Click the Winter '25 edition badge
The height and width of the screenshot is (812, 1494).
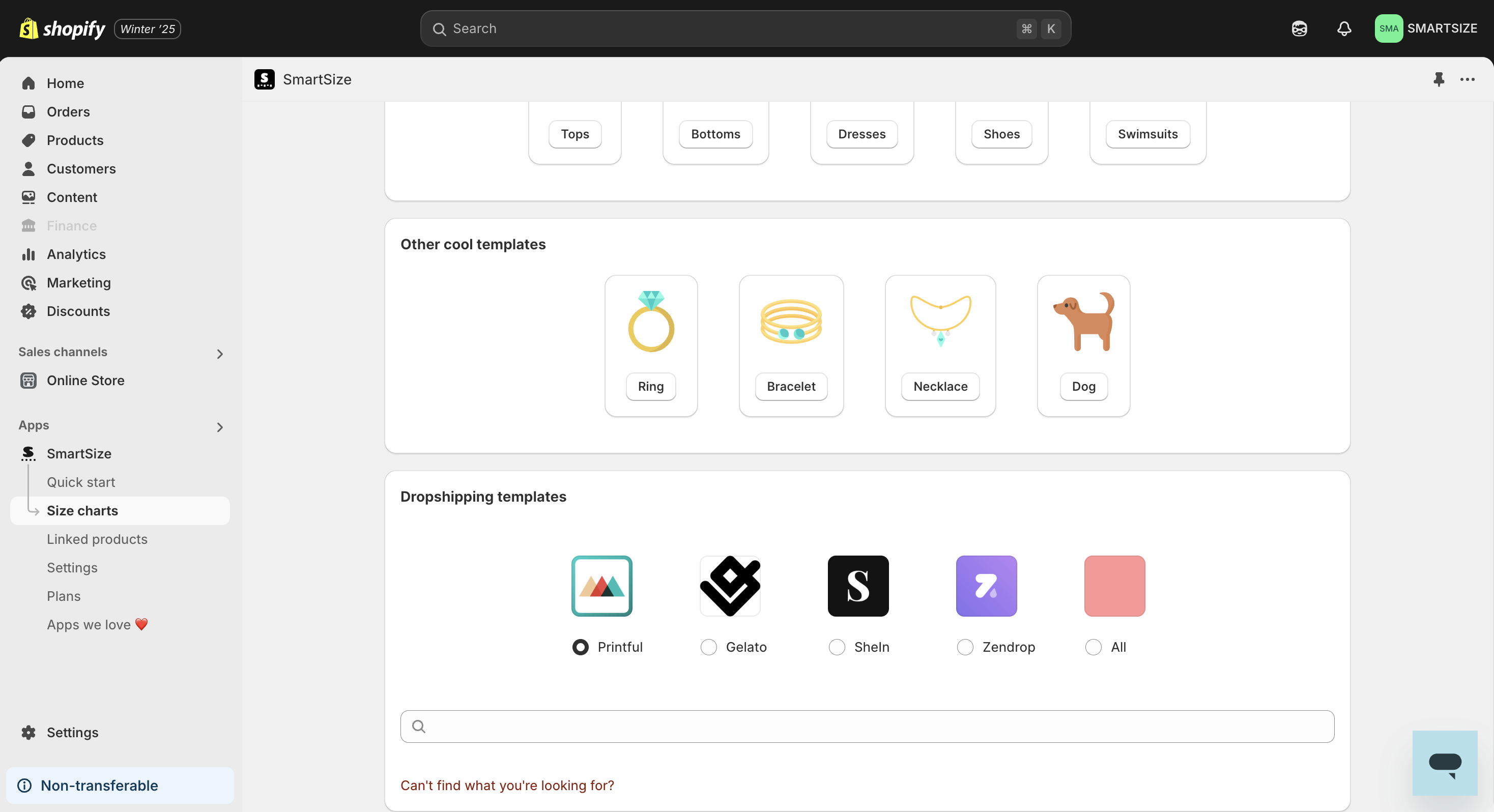point(147,28)
